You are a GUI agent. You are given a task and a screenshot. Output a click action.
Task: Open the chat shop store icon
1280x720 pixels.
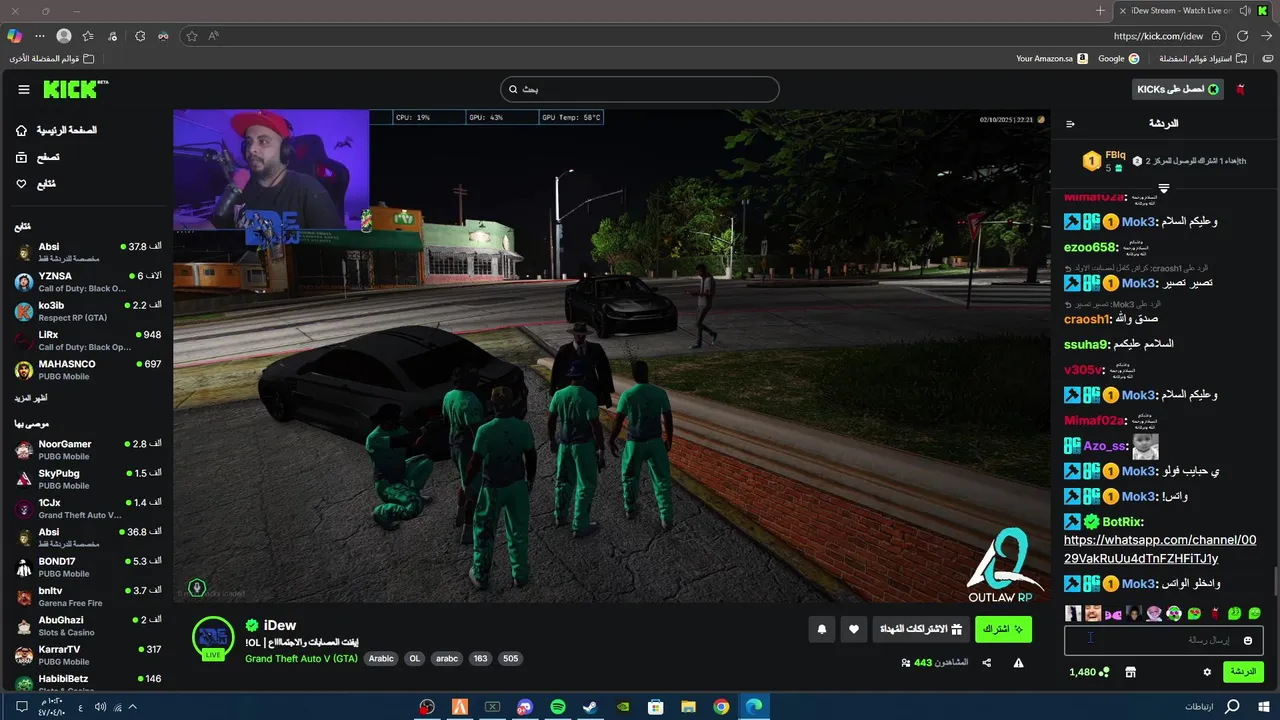1131,672
